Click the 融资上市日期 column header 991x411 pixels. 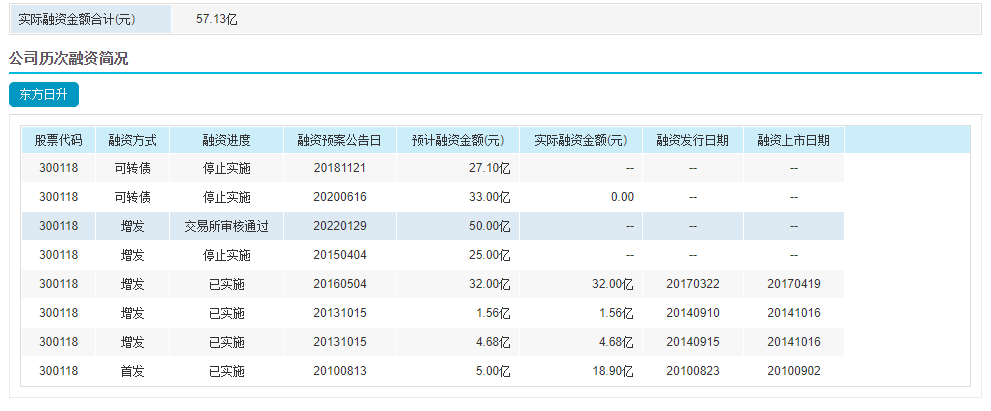(x=794, y=140)
